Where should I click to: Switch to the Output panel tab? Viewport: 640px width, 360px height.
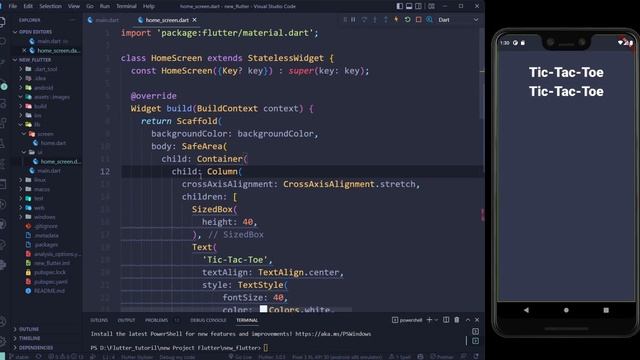(126, 320)
